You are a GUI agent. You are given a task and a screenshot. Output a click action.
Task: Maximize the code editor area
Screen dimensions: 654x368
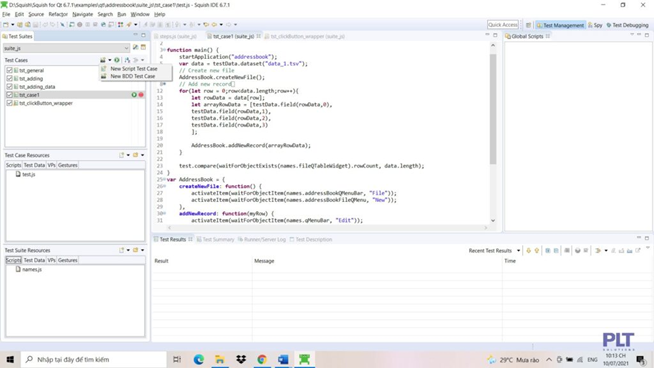coord(495,35)
